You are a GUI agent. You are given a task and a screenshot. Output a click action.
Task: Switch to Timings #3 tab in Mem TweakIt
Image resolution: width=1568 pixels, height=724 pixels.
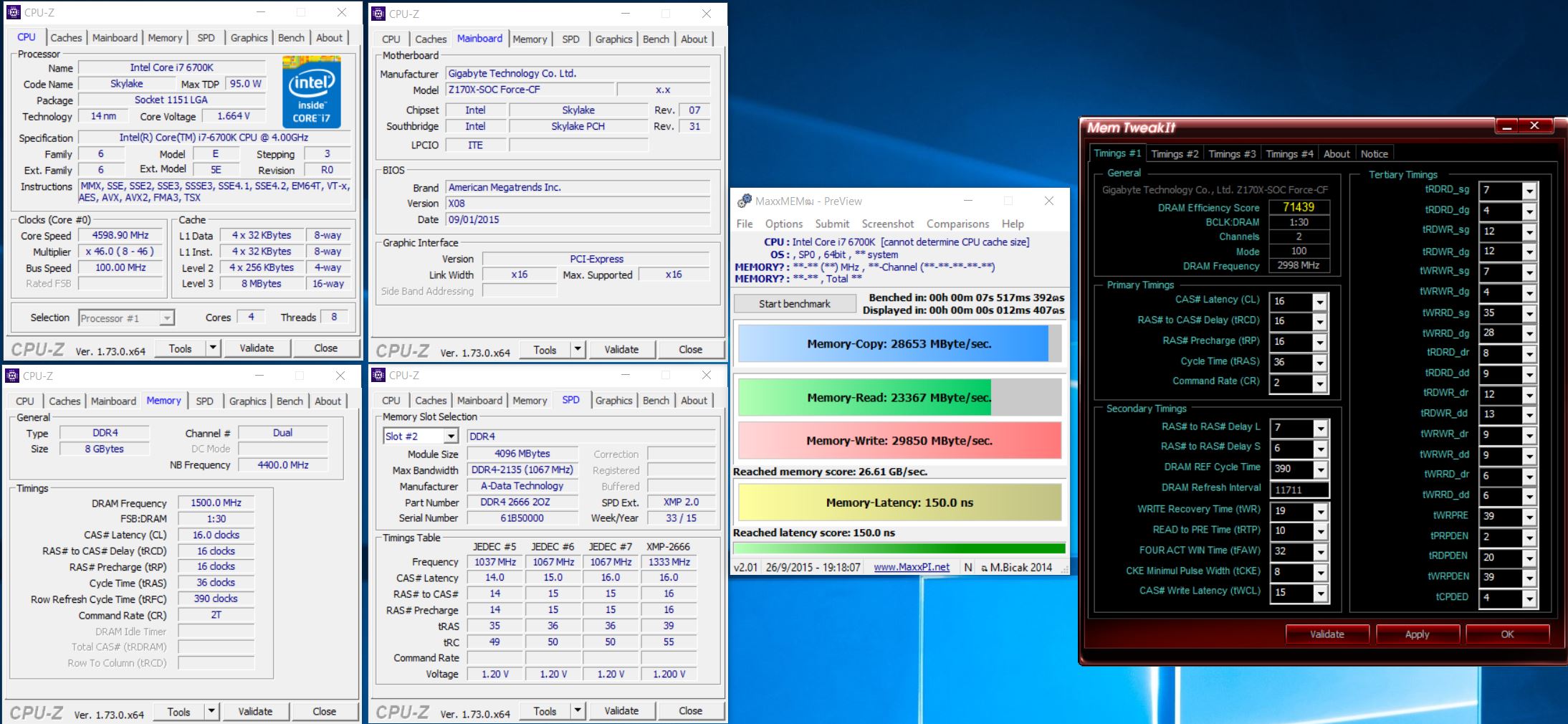tap(1232, 154)
